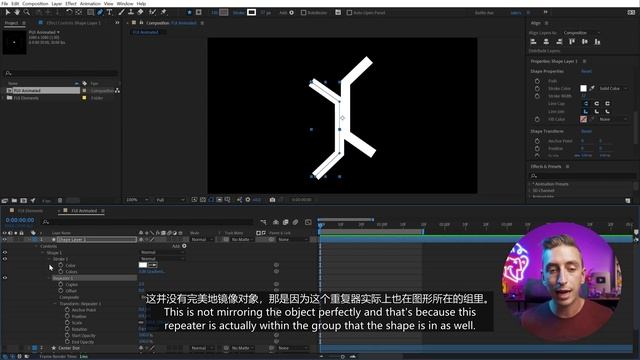Select the Type text tool
The width and height of the screenshot is (640, 360).
pyautogui.click(x=109, y=13)
